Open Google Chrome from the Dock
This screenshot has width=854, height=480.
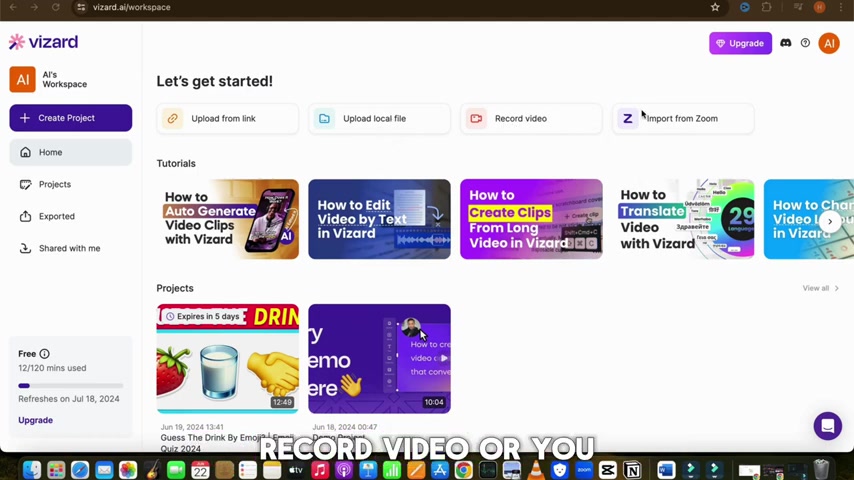click(x=463, y=470)
